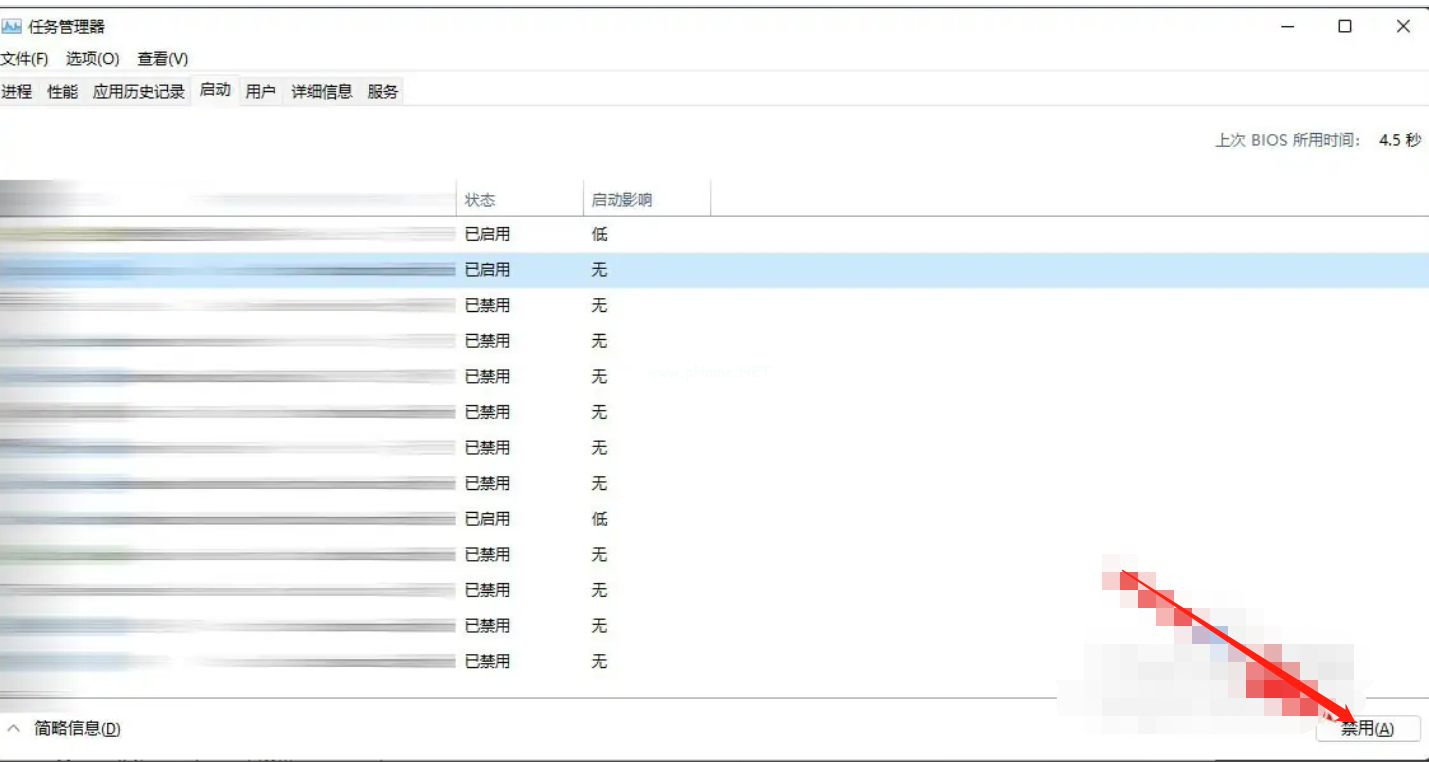Go to the 应用历史记录 tab
Screen dimensions: 1429x762
pyautogui.click(x=139, y=91)
